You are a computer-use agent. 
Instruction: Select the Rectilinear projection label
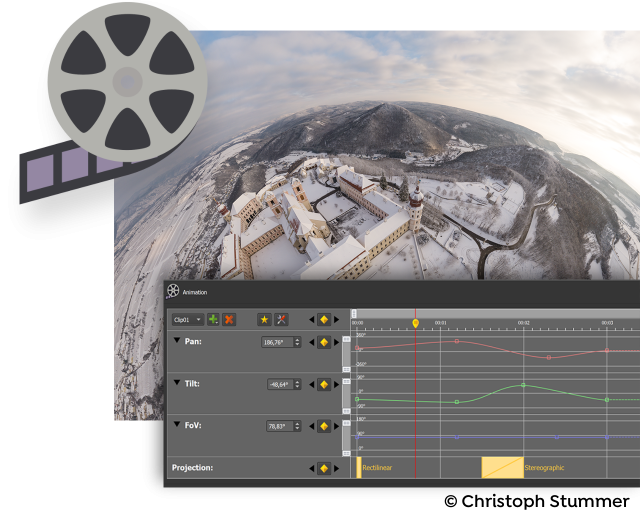click(377, 467)
